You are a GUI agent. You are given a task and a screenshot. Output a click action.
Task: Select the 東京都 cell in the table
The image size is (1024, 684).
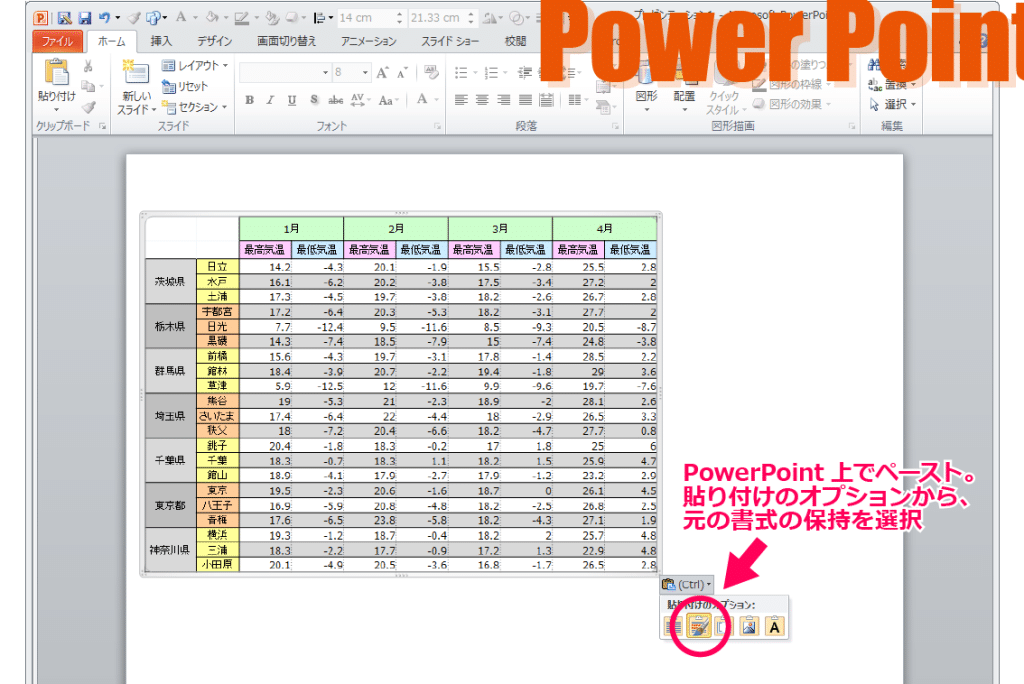pyautogui.click(x=170, y=505)
